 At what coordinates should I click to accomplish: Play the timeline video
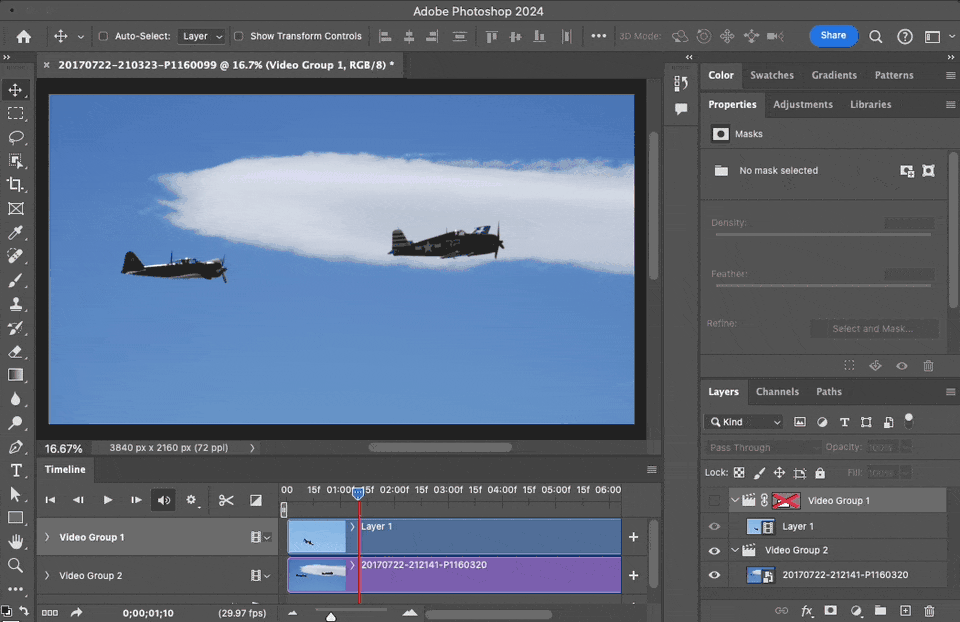(x=108, y=500)
